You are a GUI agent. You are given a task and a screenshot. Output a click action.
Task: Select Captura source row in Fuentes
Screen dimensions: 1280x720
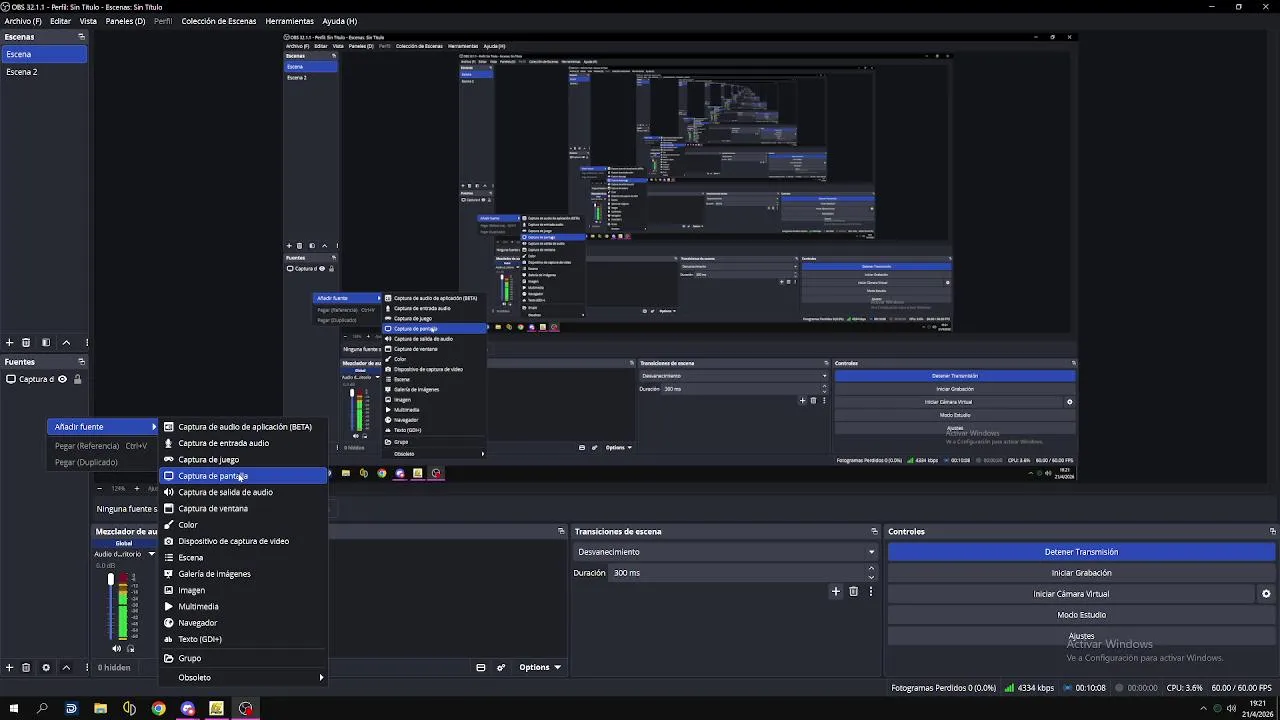pyautogui.click(x=44, y=379)
